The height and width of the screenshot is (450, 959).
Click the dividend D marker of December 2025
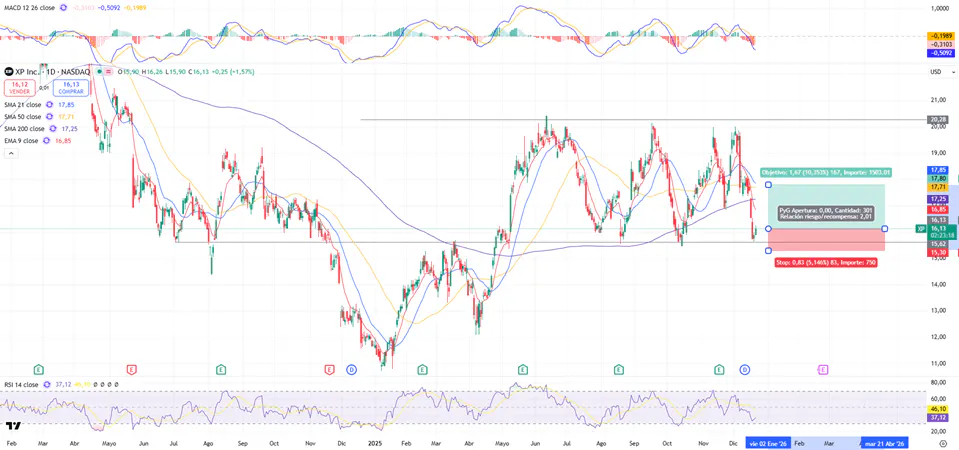pos(744,369)
